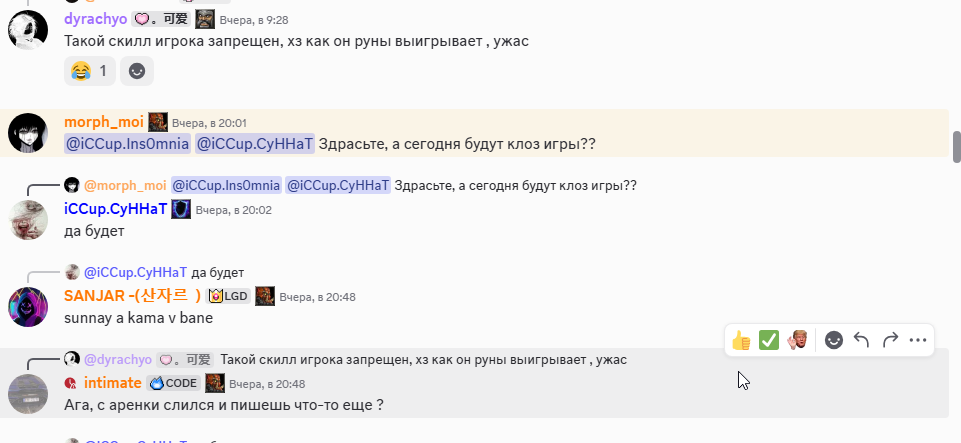961x443 pixels.
Task: Click the chat scrollbar thumb
Action: (x=956, y=146)
